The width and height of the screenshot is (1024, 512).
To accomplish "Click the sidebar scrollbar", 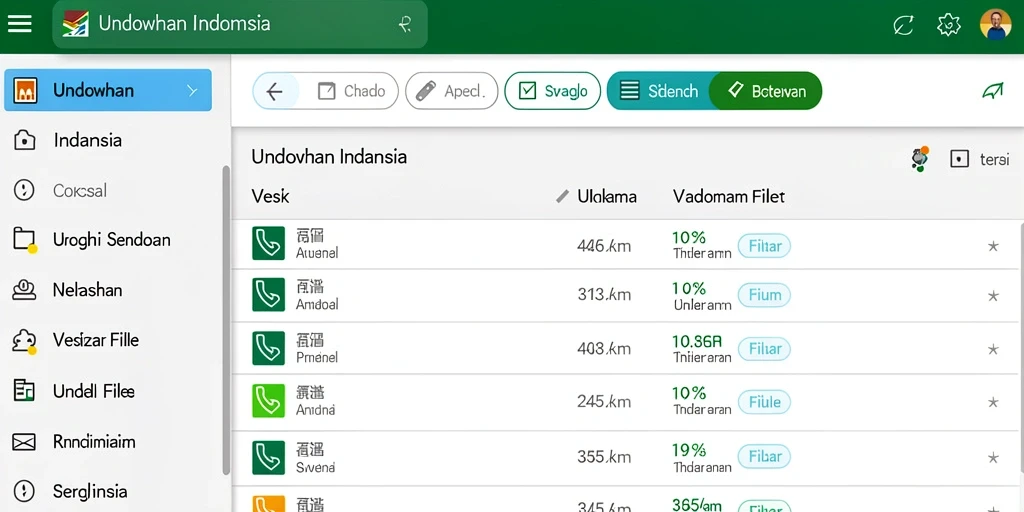I will [x=226, y=320].
